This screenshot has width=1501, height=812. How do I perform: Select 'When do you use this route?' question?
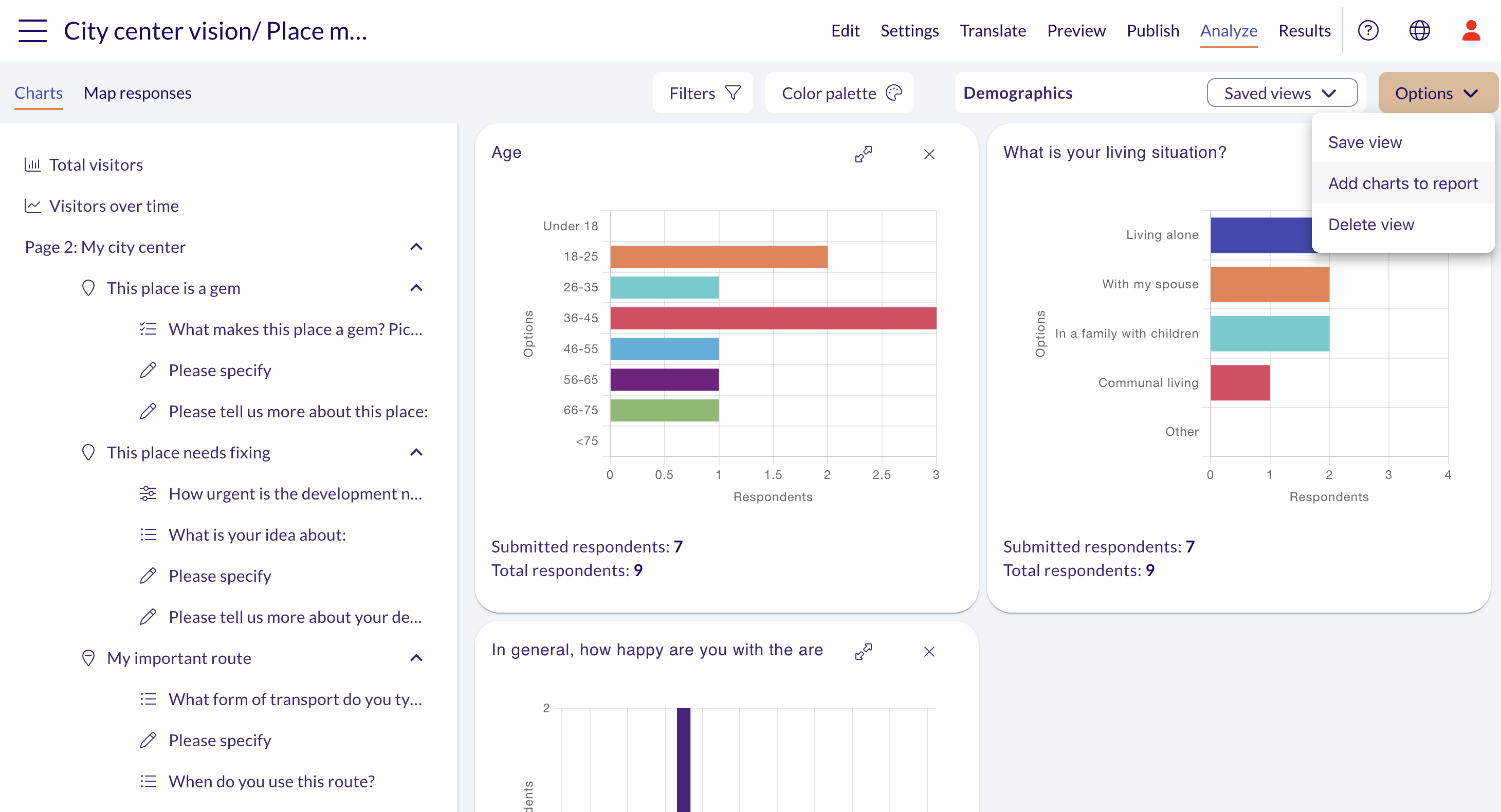[x=271, y=781]
